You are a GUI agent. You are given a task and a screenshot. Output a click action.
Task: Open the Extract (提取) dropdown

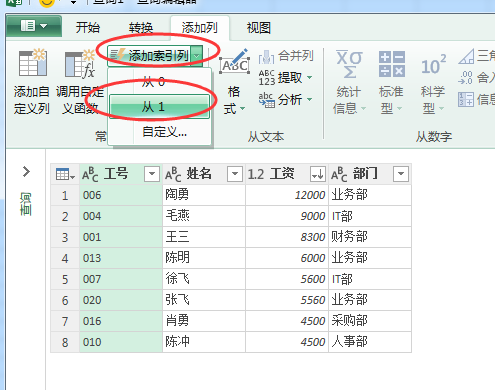click(286, 78)
